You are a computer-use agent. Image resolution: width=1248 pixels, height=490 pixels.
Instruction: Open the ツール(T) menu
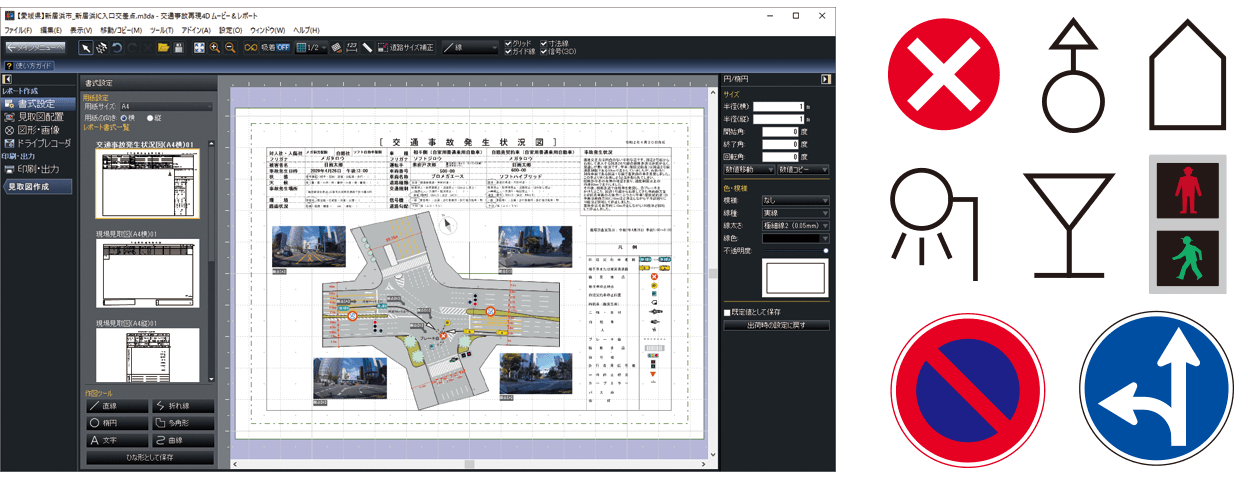162,30
